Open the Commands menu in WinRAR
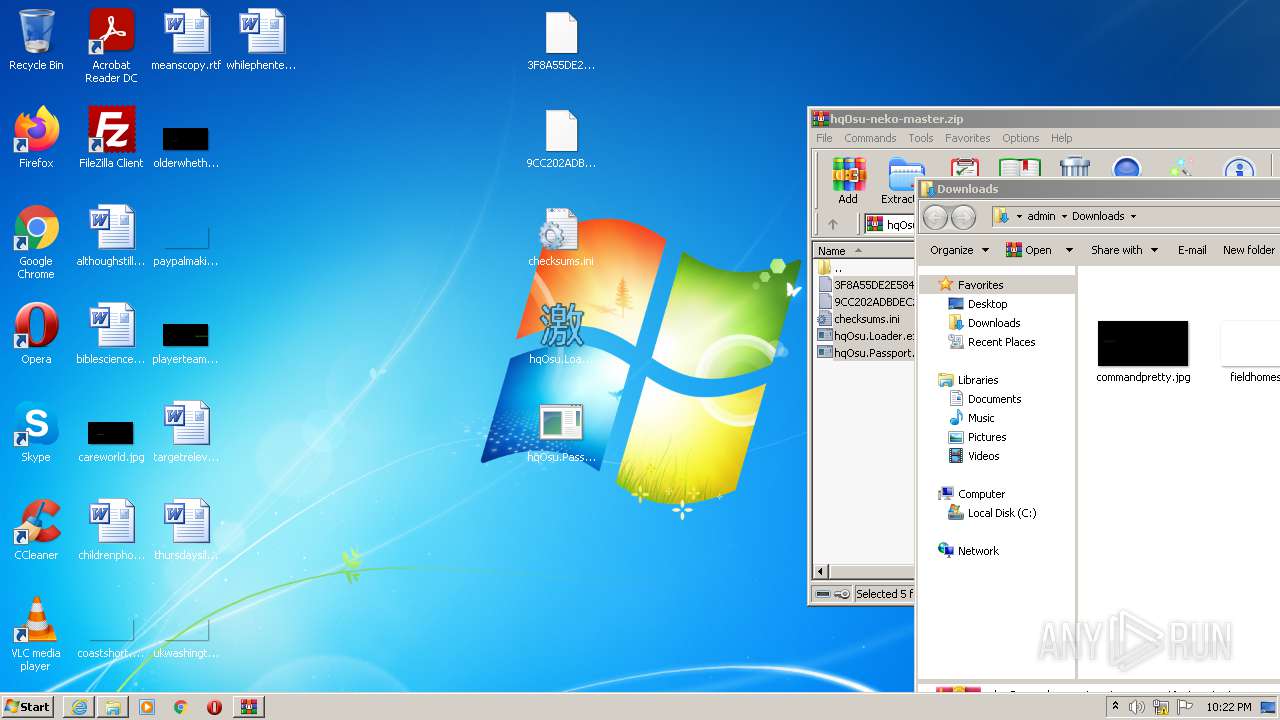The width and height of the screenshot is (1280, 720). (870, 138)
